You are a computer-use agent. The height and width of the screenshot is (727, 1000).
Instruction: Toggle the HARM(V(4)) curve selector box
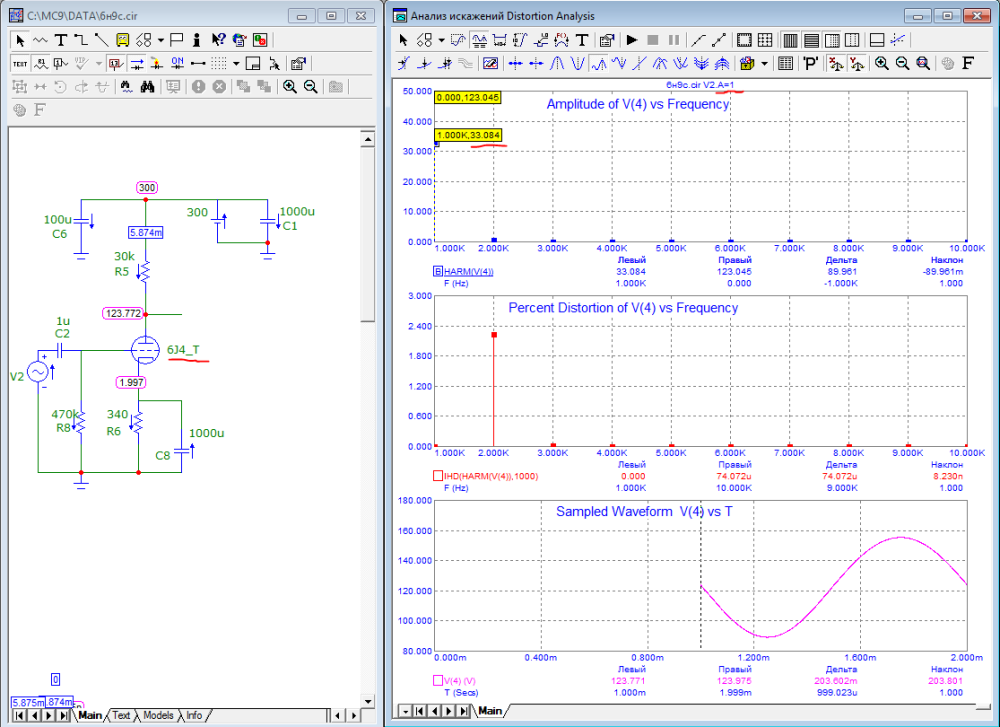[437, 272]
